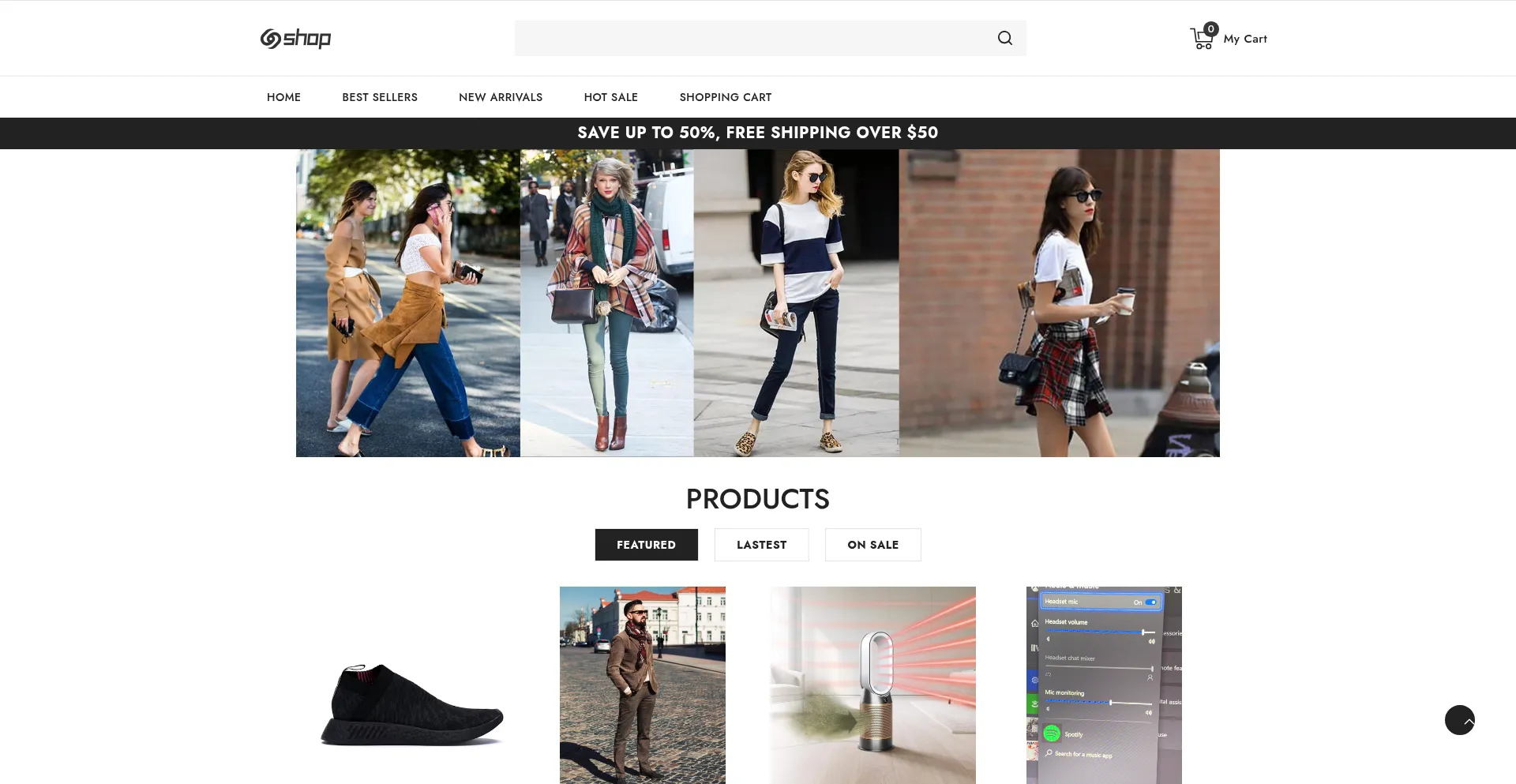The height and width of the screenshot is (784, 1516).
Task: Show the ON SALE products tab
Action: 872,545
